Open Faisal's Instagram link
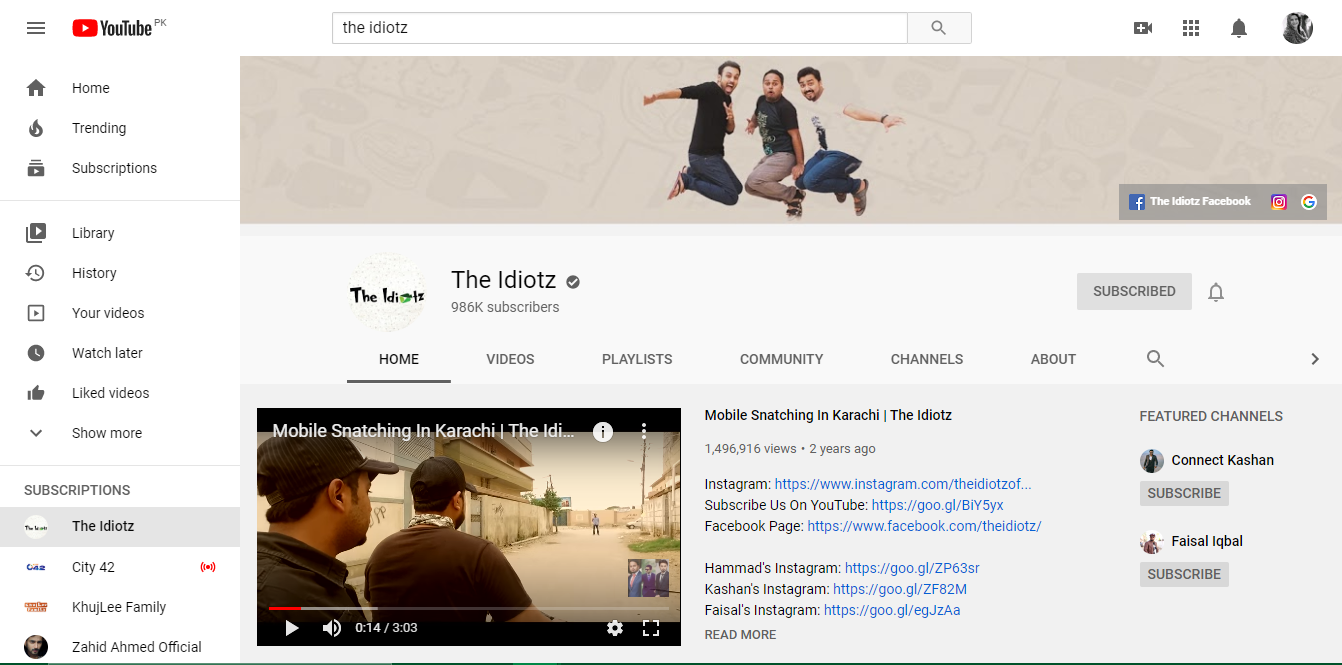 click(892, 610)
